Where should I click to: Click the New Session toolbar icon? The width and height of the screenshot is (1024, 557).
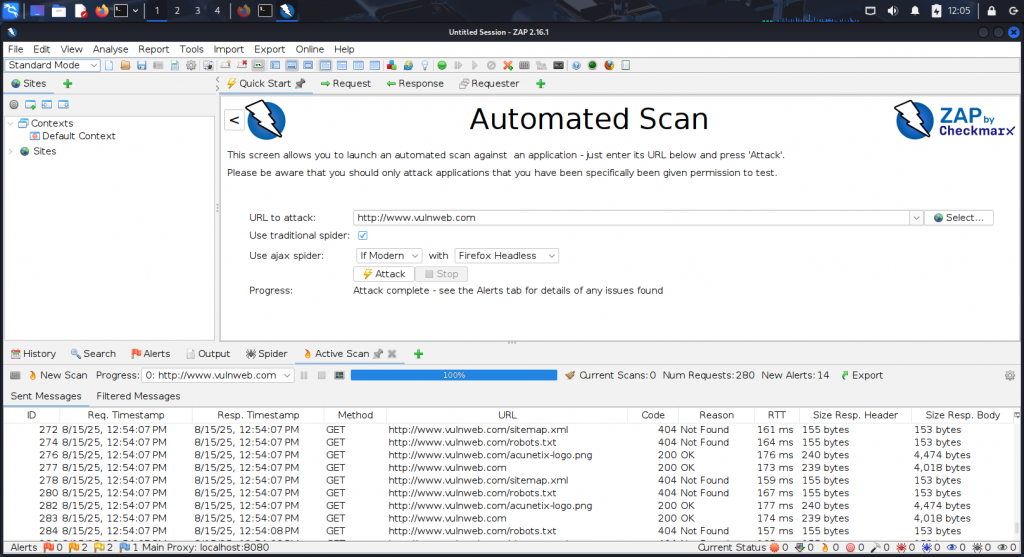pyautogui.click(x=109, y=65)
